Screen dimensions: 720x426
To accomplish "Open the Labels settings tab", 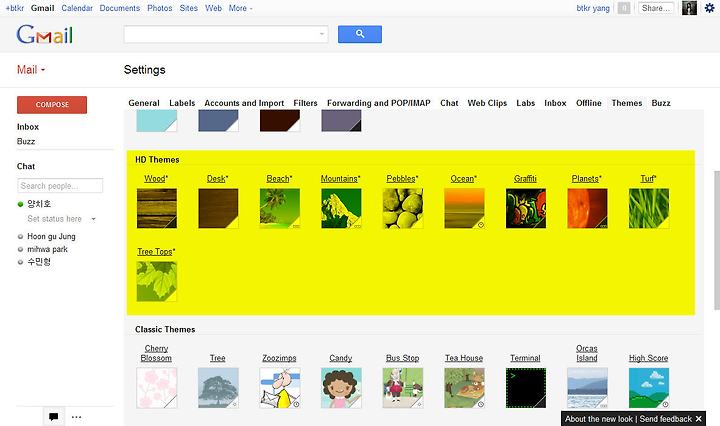I will pyautogui.click(x=182, y=103).
